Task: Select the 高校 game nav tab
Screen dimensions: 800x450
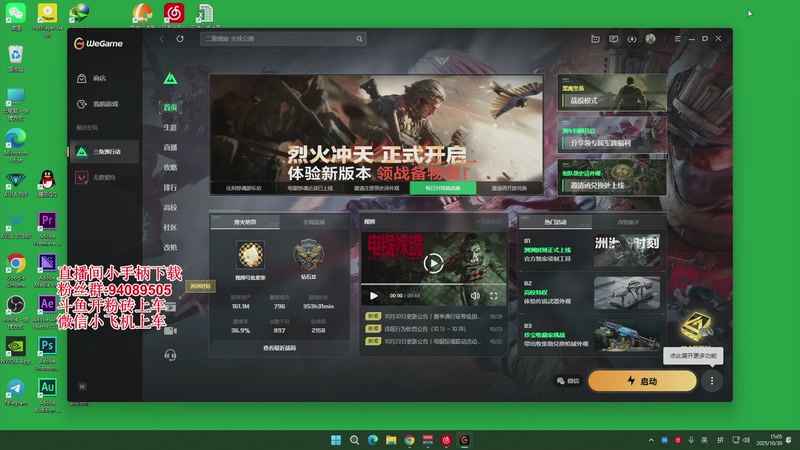Action: click(170, 207)
